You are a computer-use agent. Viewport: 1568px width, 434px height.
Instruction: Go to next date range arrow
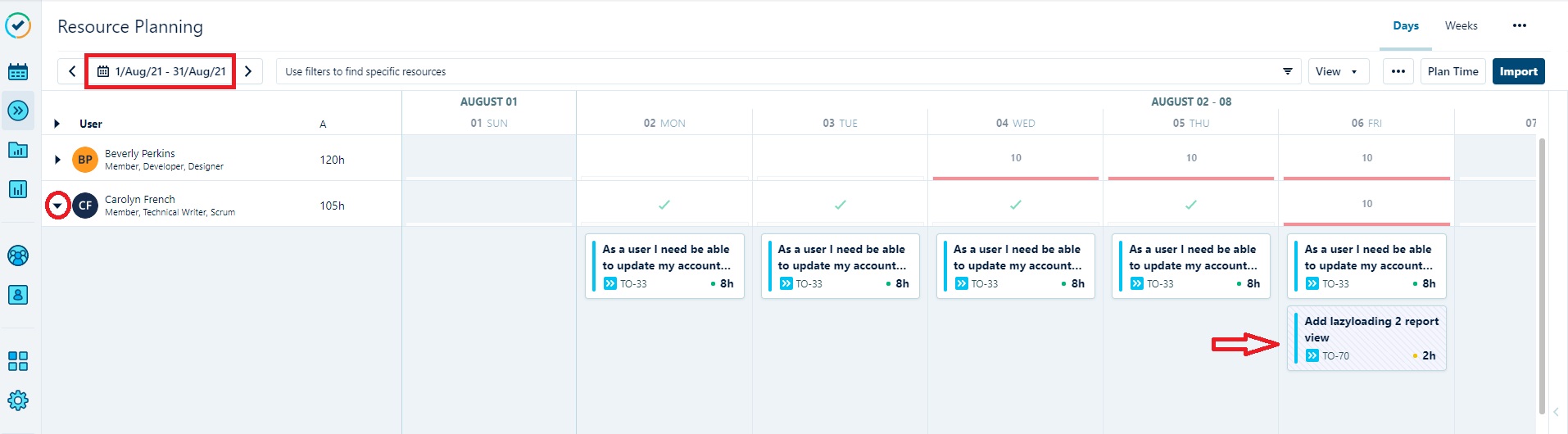248,71
